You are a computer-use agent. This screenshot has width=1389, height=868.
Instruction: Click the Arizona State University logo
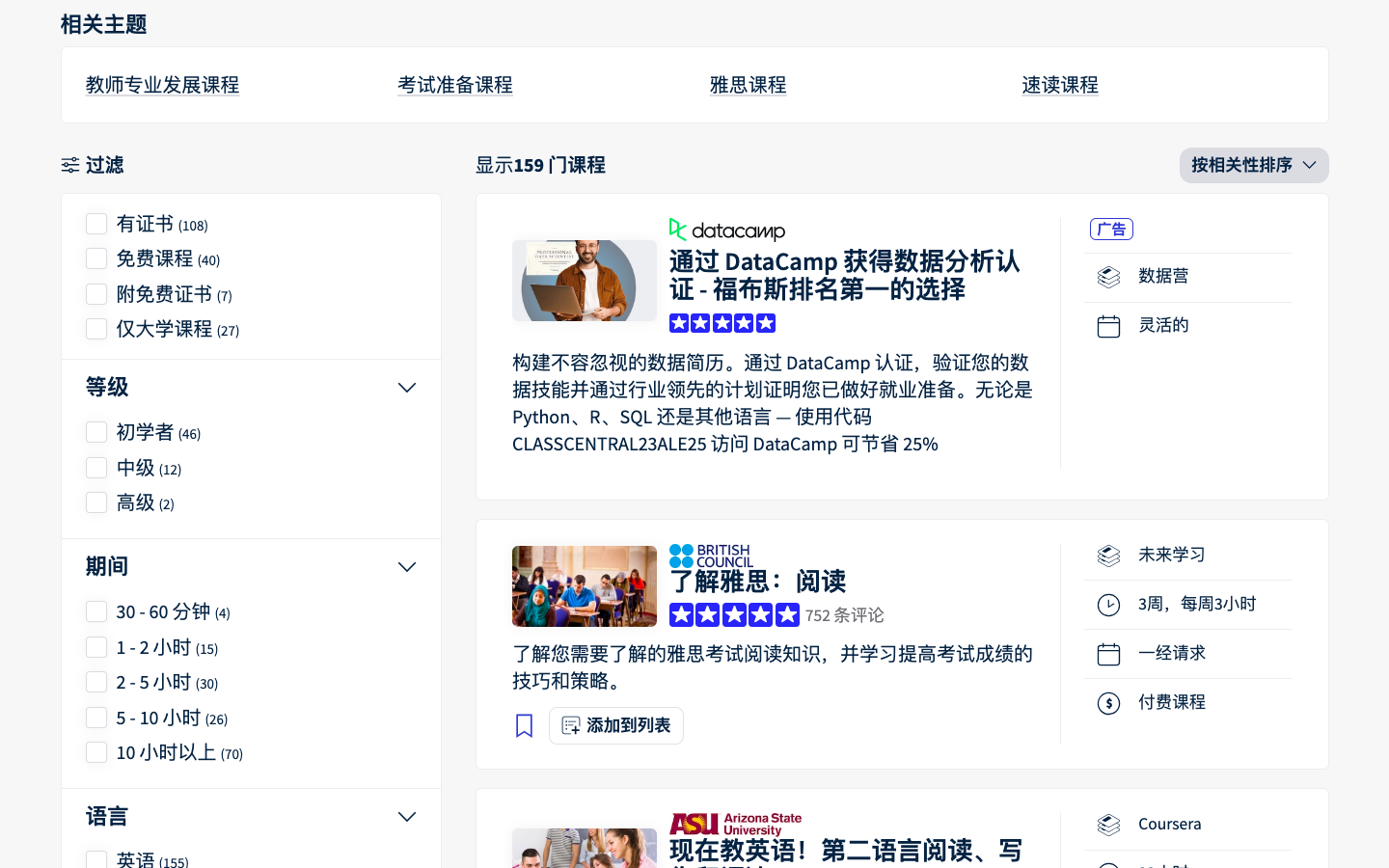coord(735,825)
